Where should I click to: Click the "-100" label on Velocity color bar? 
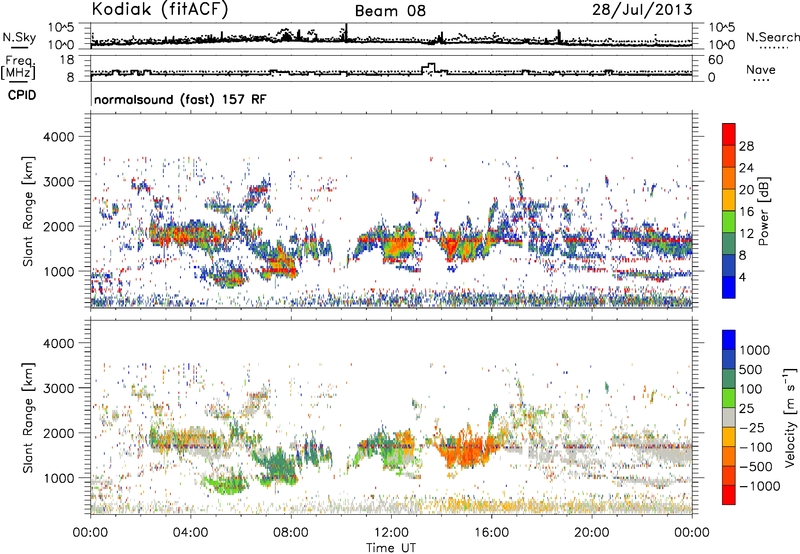[x=756, y=447]
